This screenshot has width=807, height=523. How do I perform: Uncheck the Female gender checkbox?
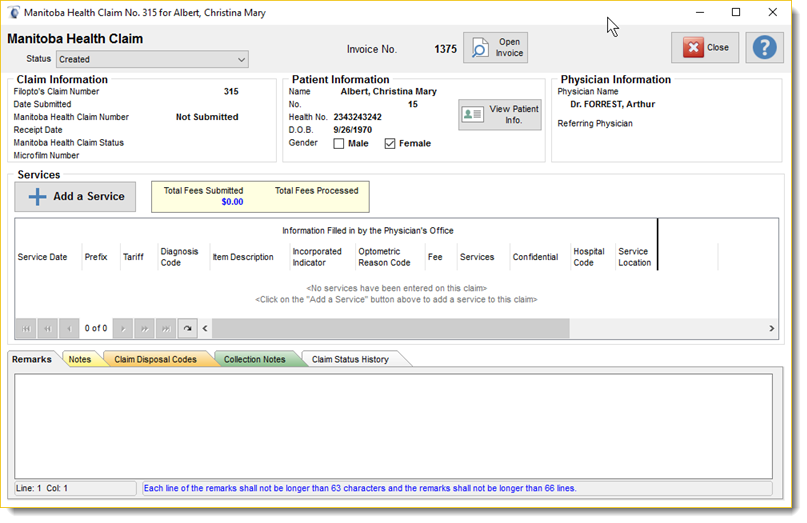pyautogui.click(x=390, y=144)
